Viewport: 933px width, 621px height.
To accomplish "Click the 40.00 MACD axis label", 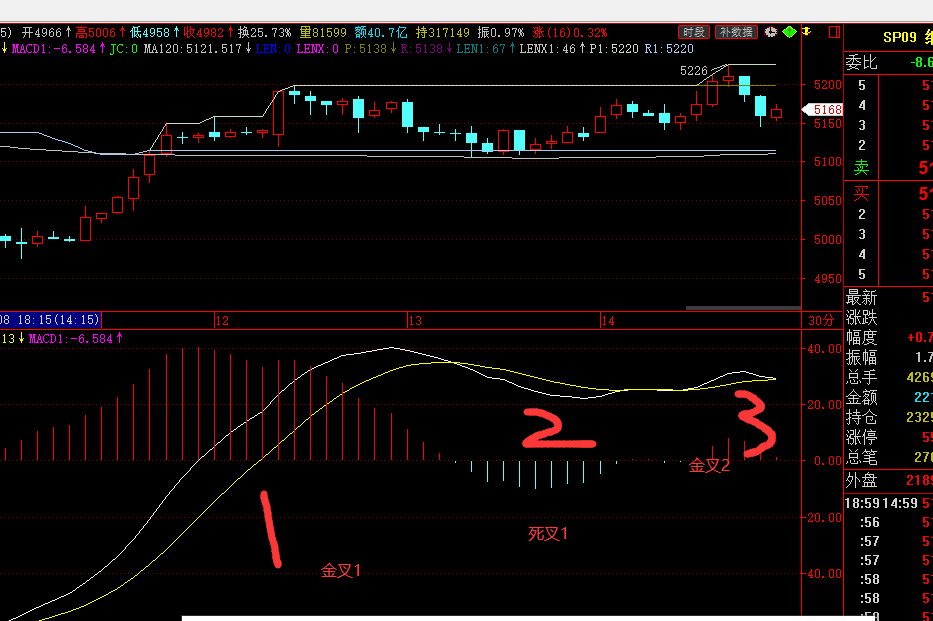I will click(x=824, y=349).
